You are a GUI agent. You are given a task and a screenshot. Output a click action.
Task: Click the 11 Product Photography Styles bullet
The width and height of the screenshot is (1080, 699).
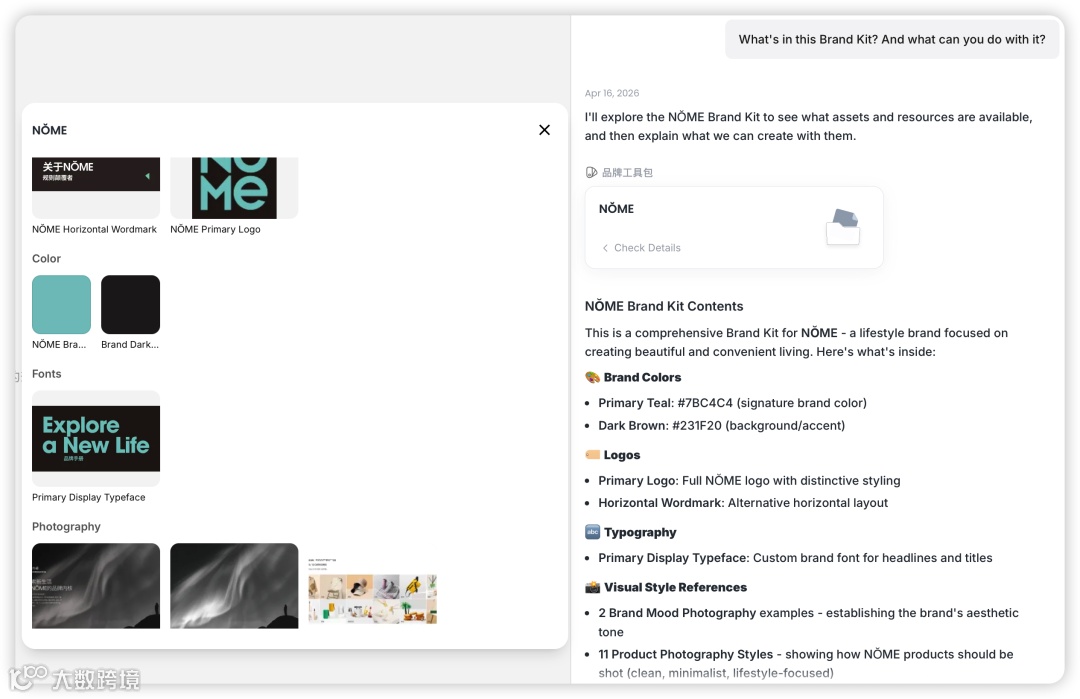pyautogui.click(x=805, y=663)
